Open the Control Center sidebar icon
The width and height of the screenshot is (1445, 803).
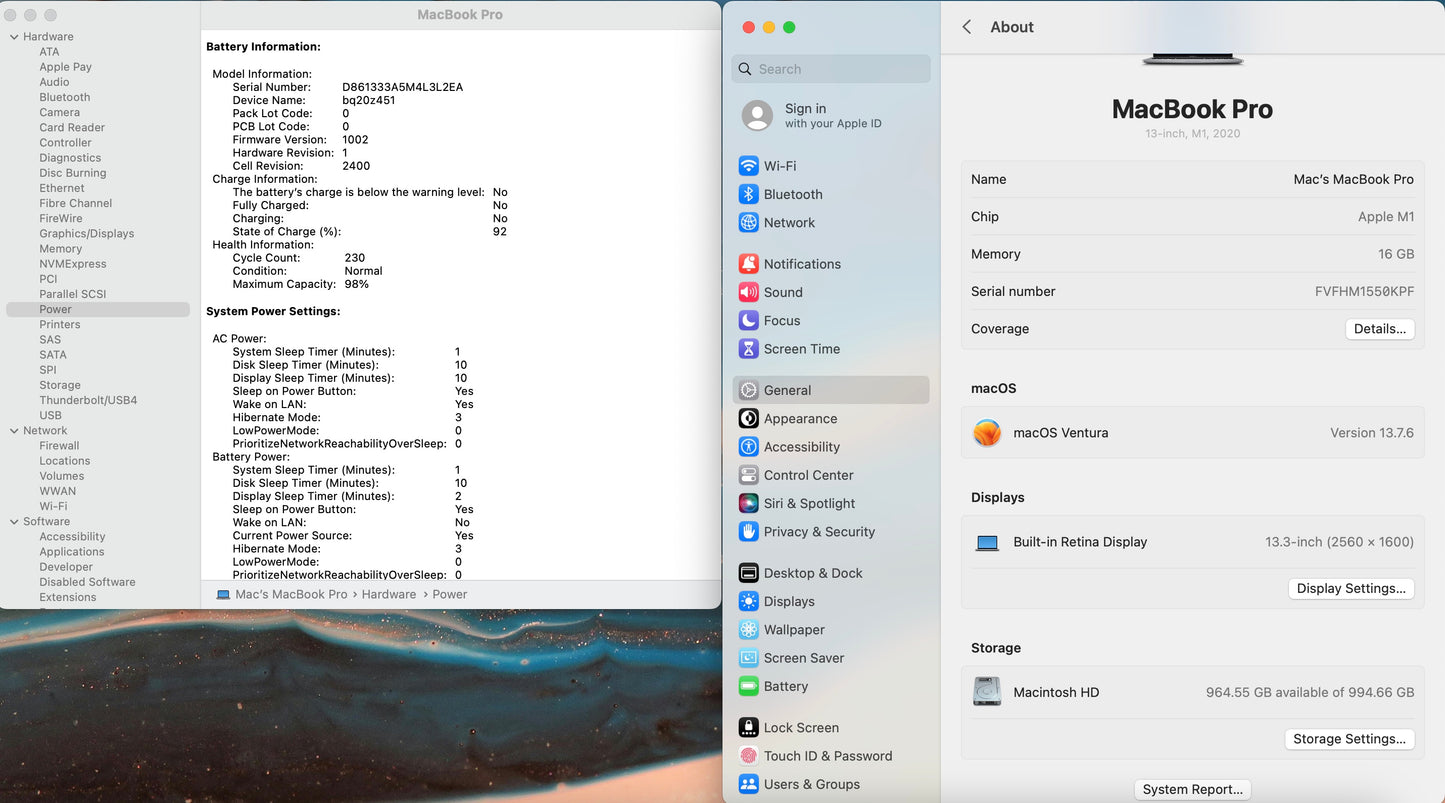point(748,476)
